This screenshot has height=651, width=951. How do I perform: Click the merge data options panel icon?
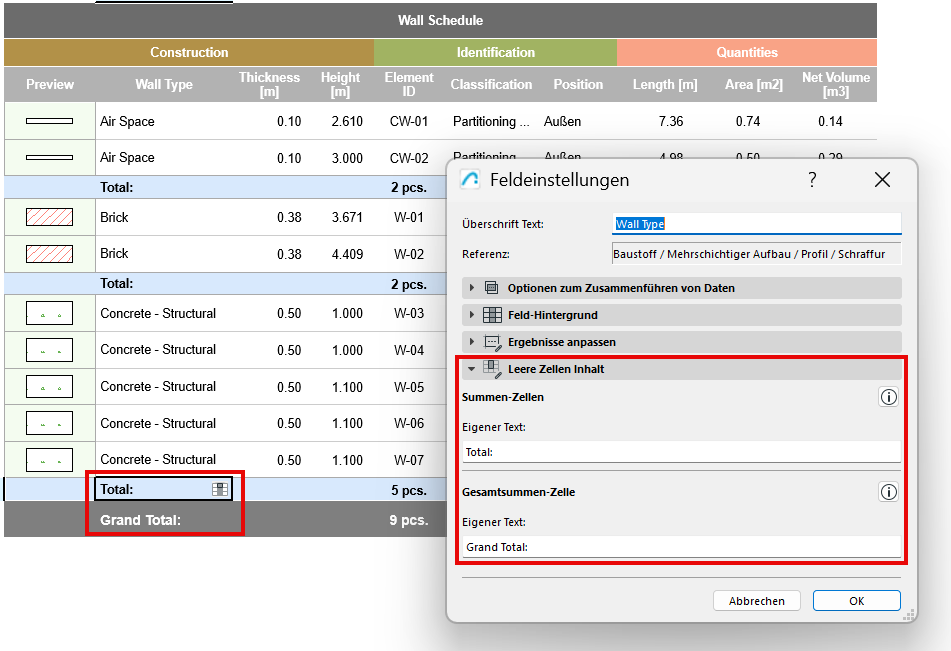492,288
